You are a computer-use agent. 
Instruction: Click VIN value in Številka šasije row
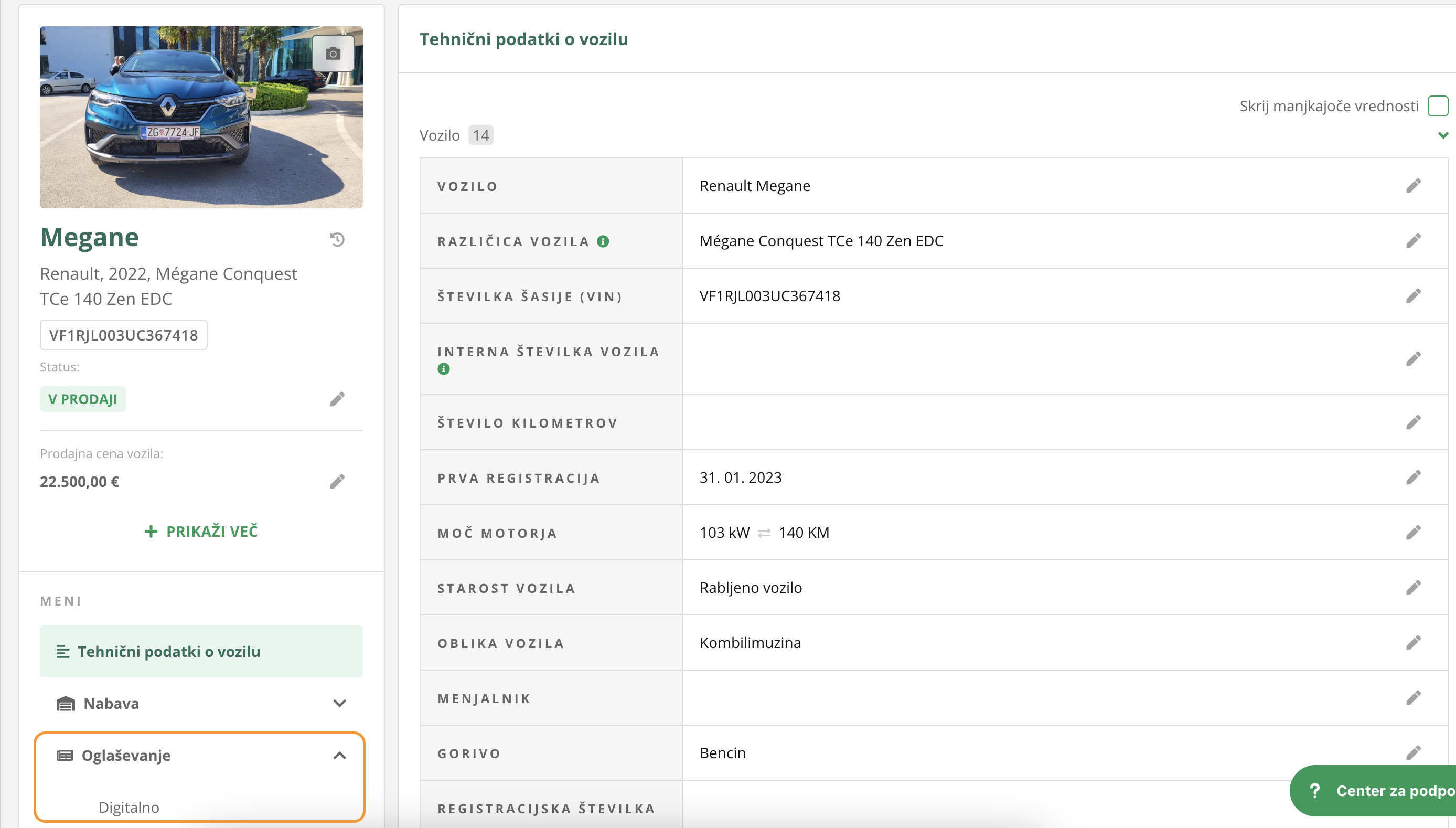click(x=769, y=296)
